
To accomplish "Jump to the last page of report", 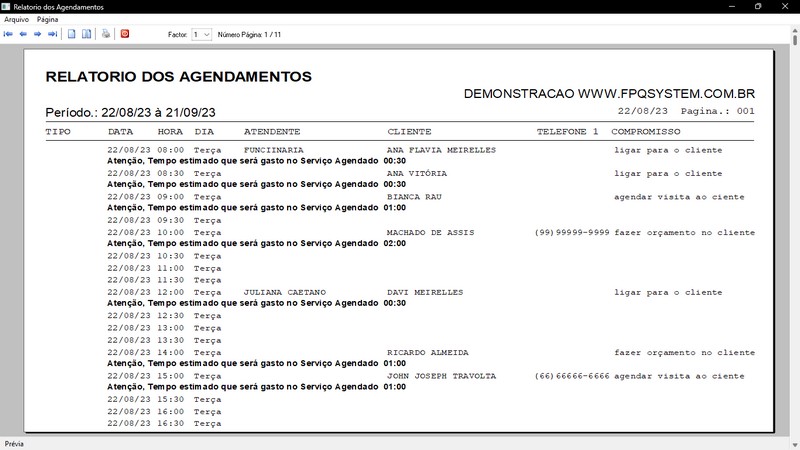I will [x=52, y=34].
